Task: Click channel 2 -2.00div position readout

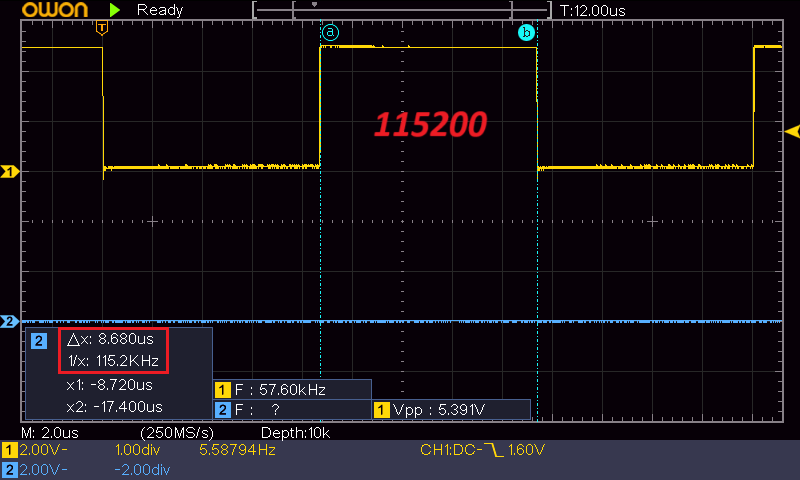Action: (142, 470)
